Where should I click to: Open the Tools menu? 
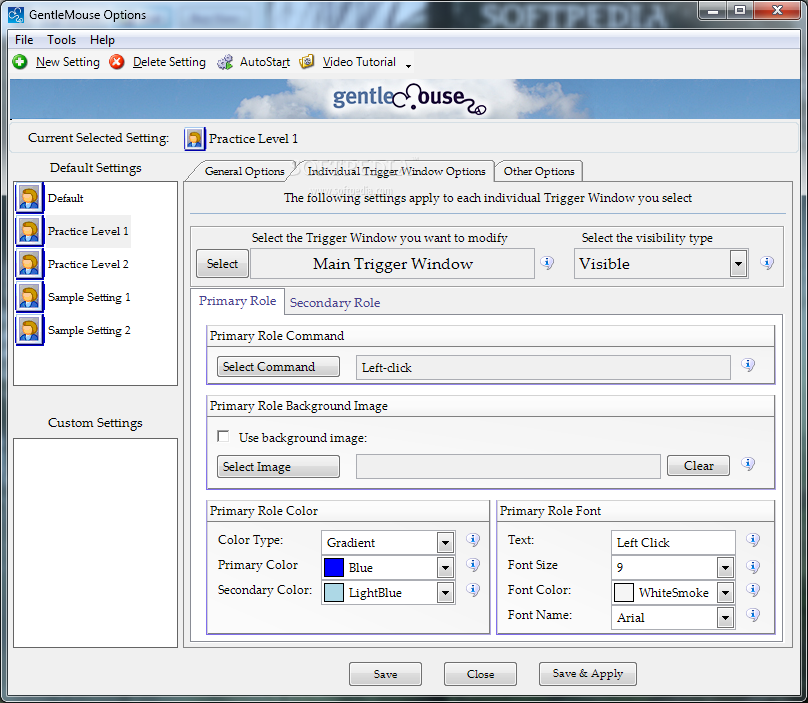(x=61, y=40)
